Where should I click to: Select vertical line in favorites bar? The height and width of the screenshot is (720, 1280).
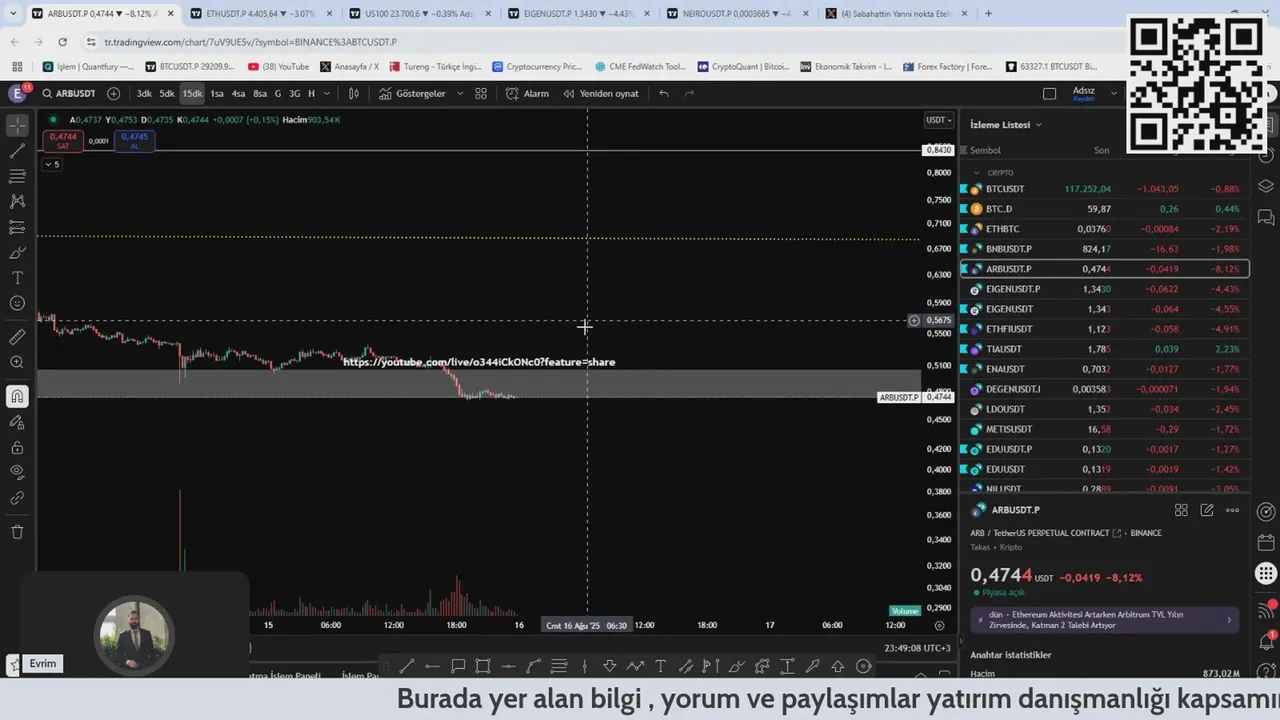584,666
